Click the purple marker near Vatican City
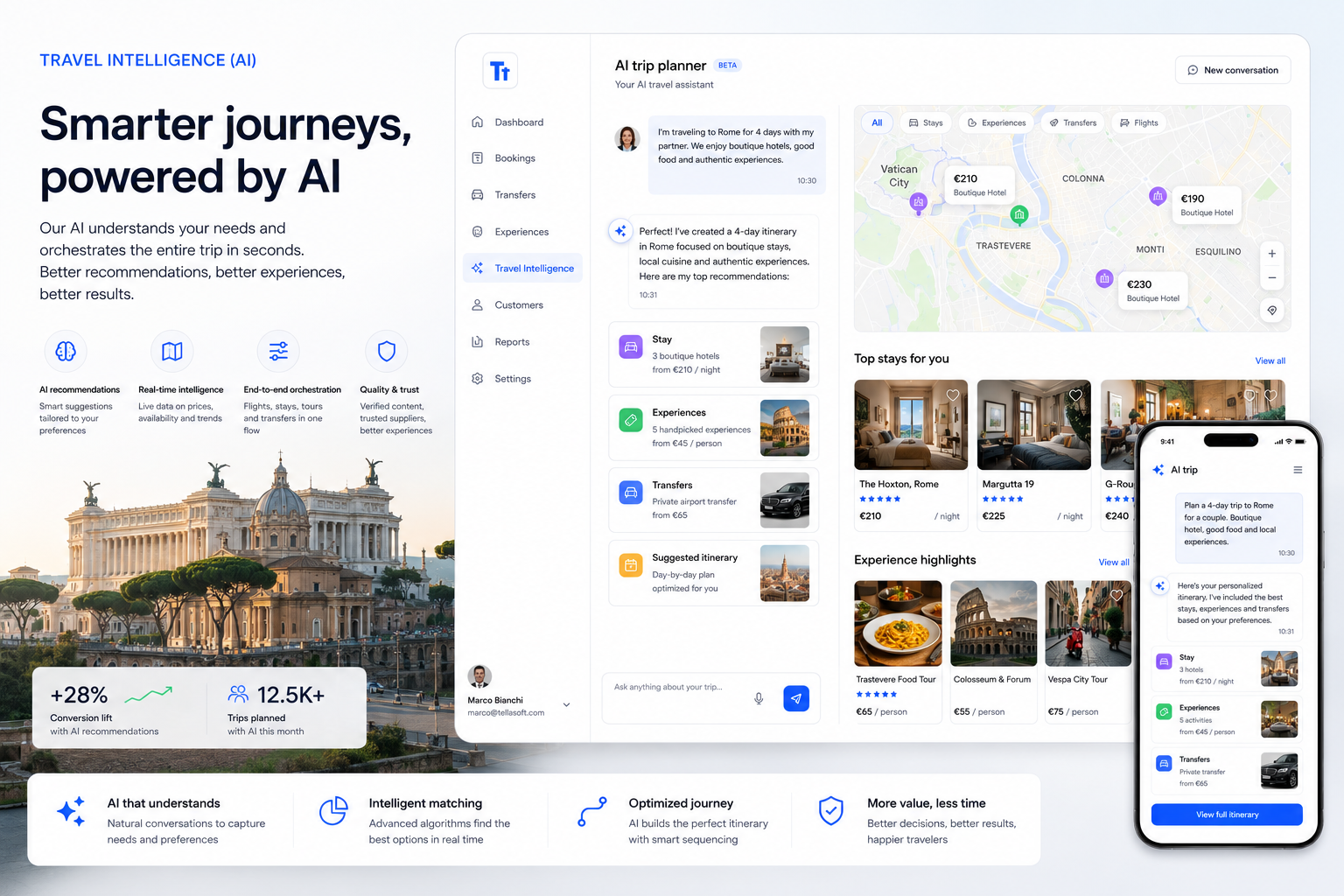The image size is (1344, 896). point(918,202)
